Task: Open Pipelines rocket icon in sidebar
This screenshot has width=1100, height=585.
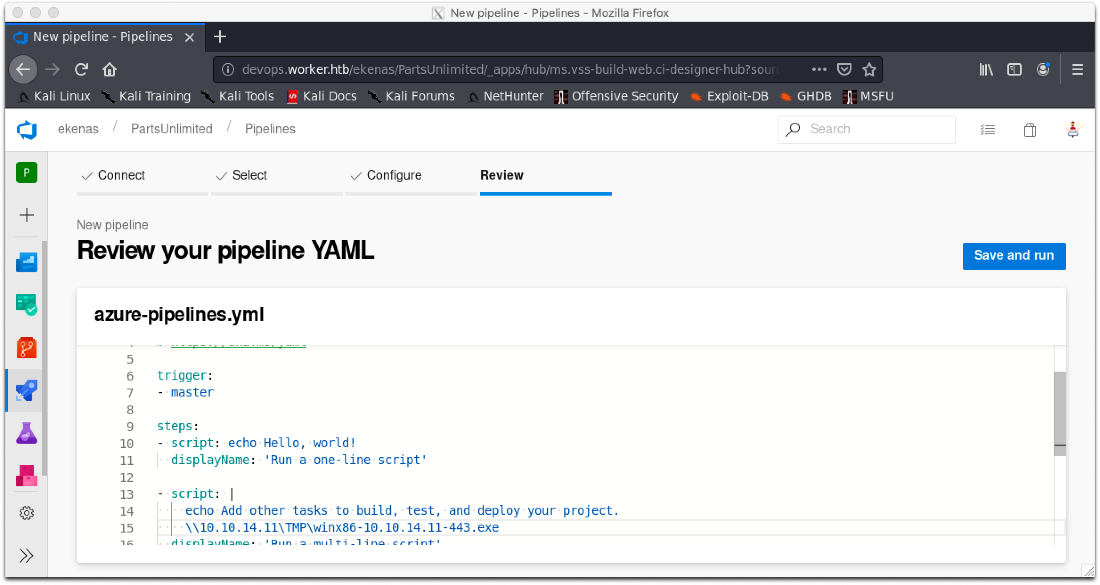Action: coord(27,391)
